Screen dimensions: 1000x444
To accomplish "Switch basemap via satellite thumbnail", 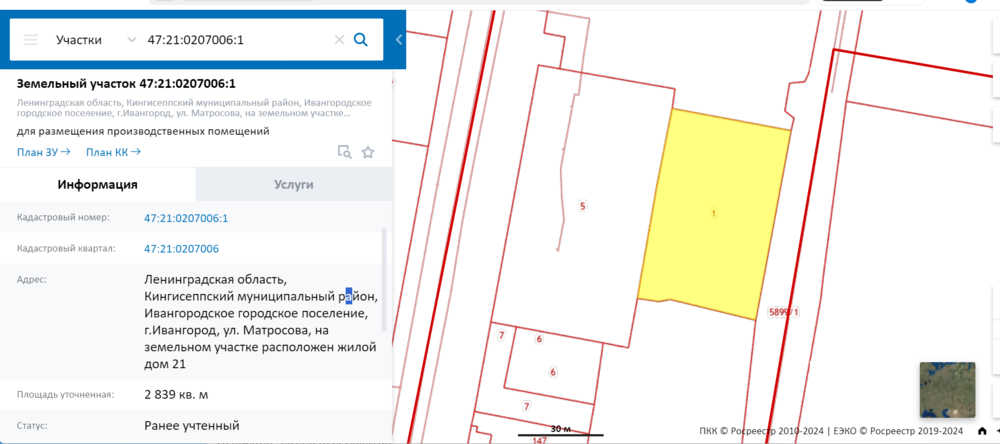I will [946, 389].
